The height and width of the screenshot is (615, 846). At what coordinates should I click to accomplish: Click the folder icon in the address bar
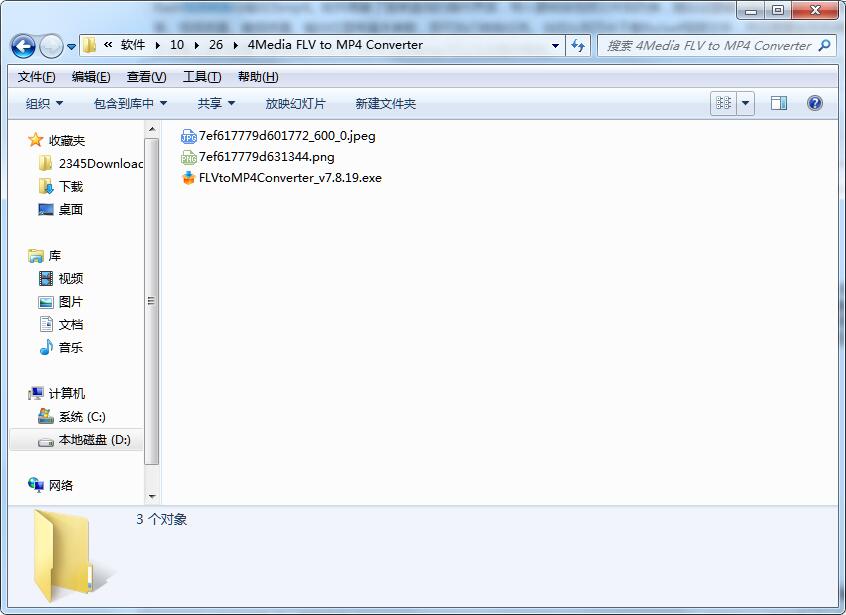click(90, 45)
